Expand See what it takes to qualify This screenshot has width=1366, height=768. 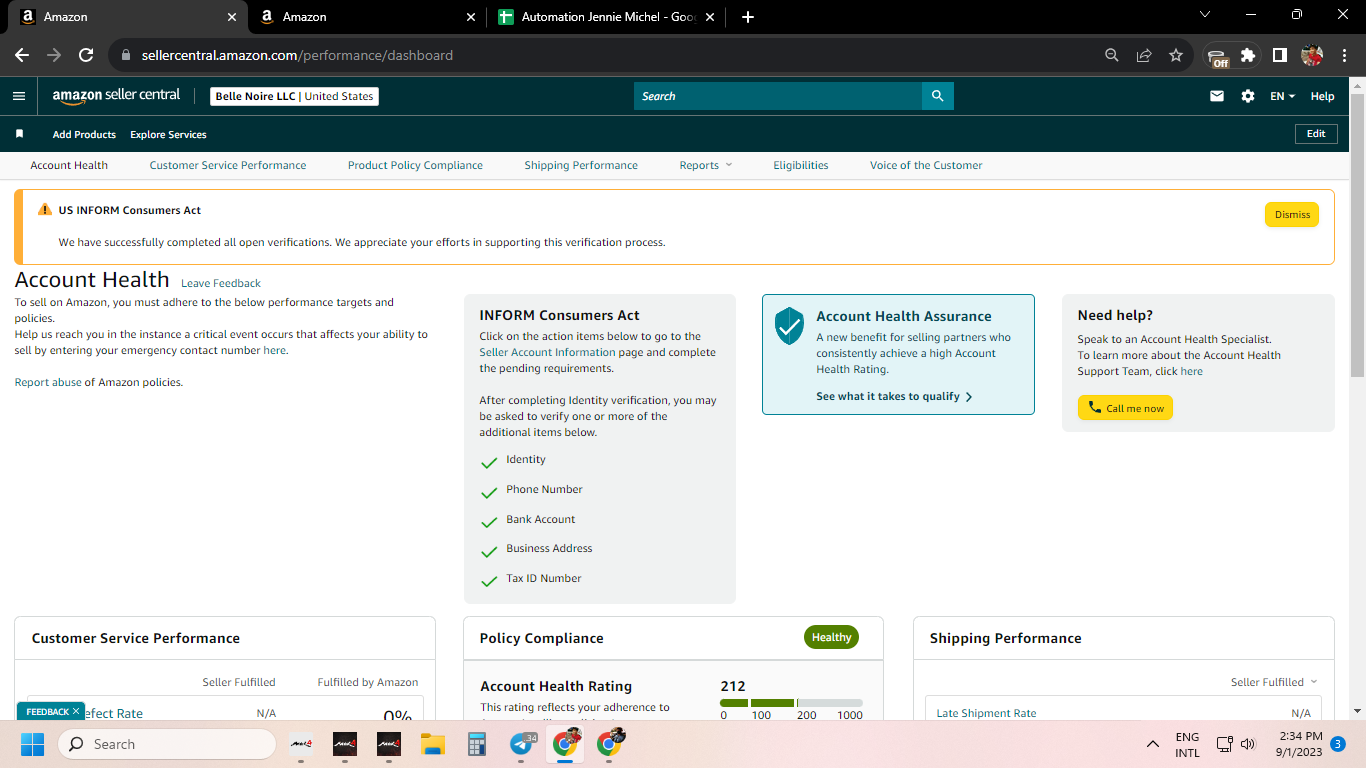click(894, 396)
